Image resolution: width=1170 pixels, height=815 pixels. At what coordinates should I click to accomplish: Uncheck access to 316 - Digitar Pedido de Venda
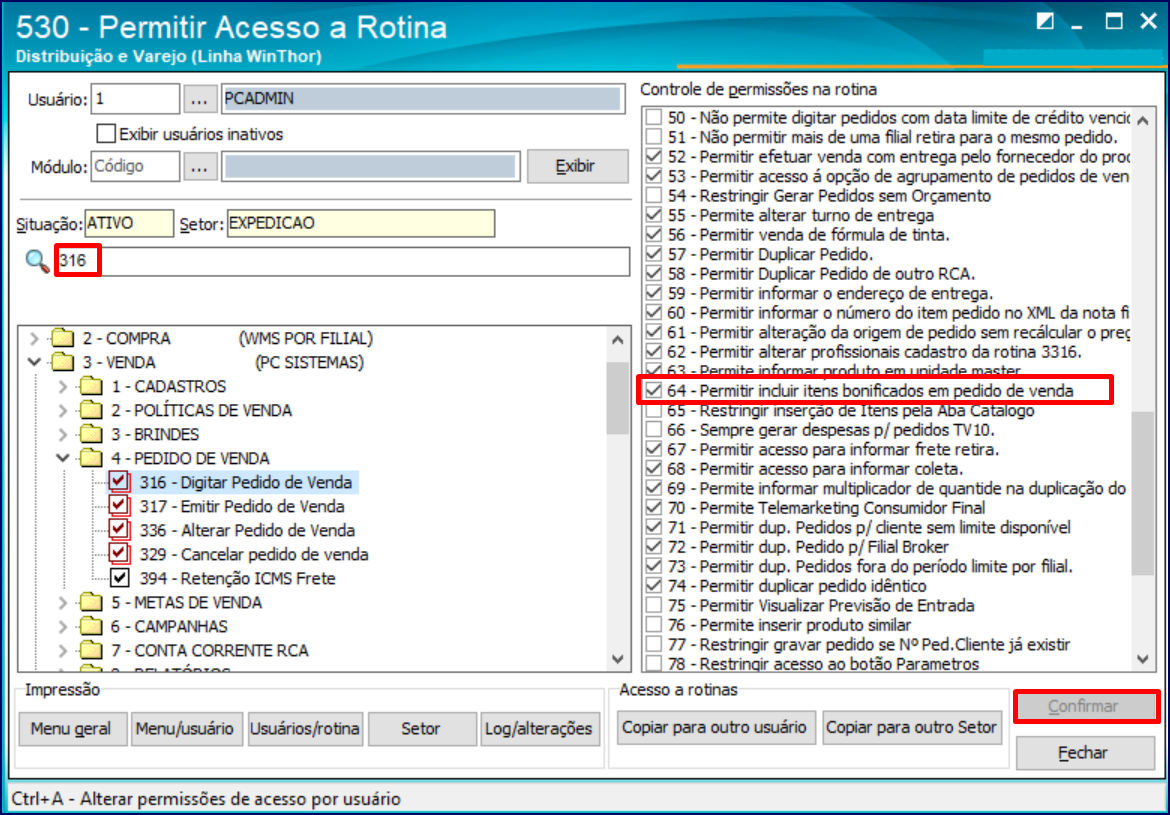tap(119, 482)
